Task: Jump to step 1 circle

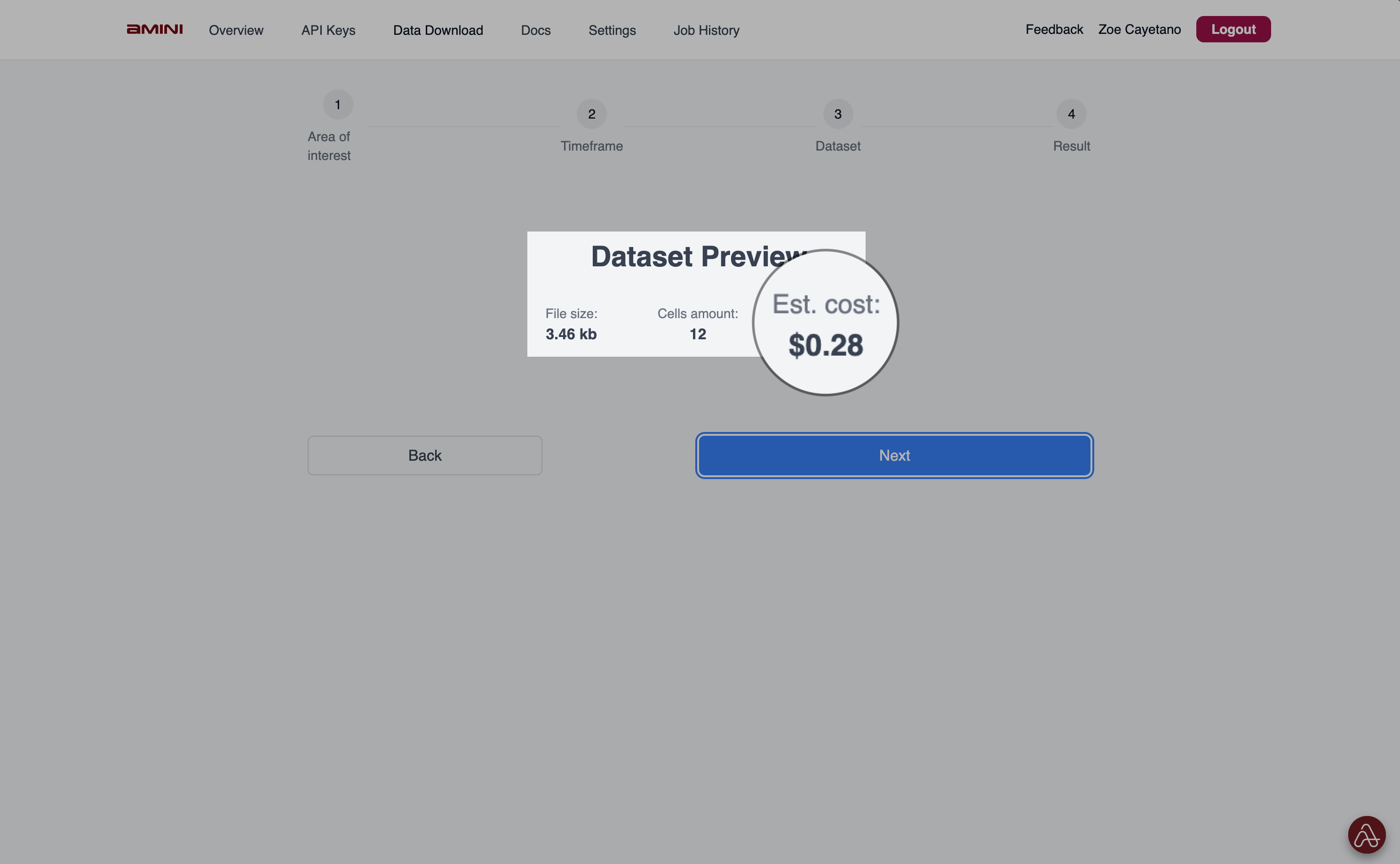Action: 338,104
